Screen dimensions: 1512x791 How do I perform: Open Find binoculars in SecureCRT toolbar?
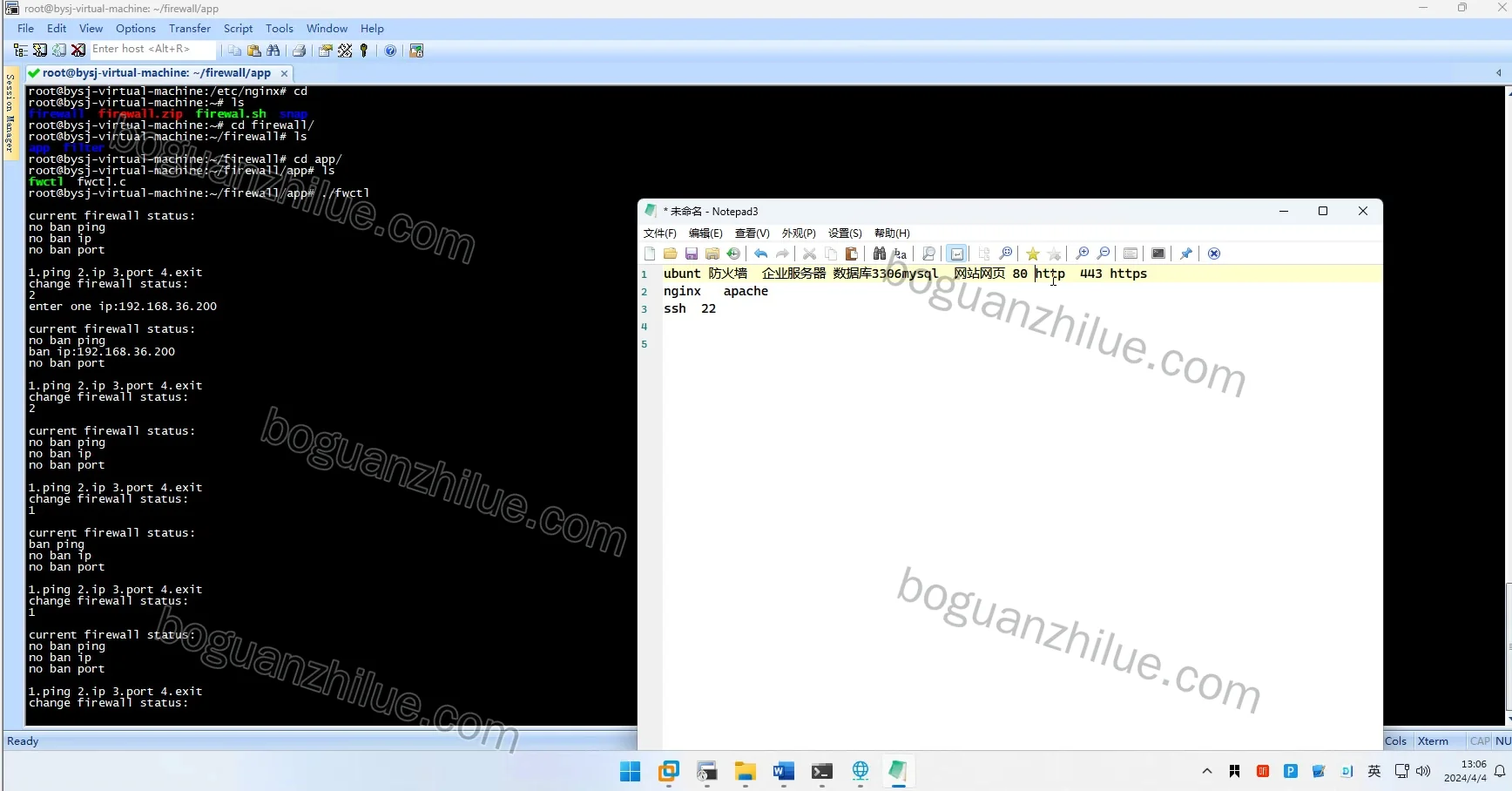[x=273, y=51]
